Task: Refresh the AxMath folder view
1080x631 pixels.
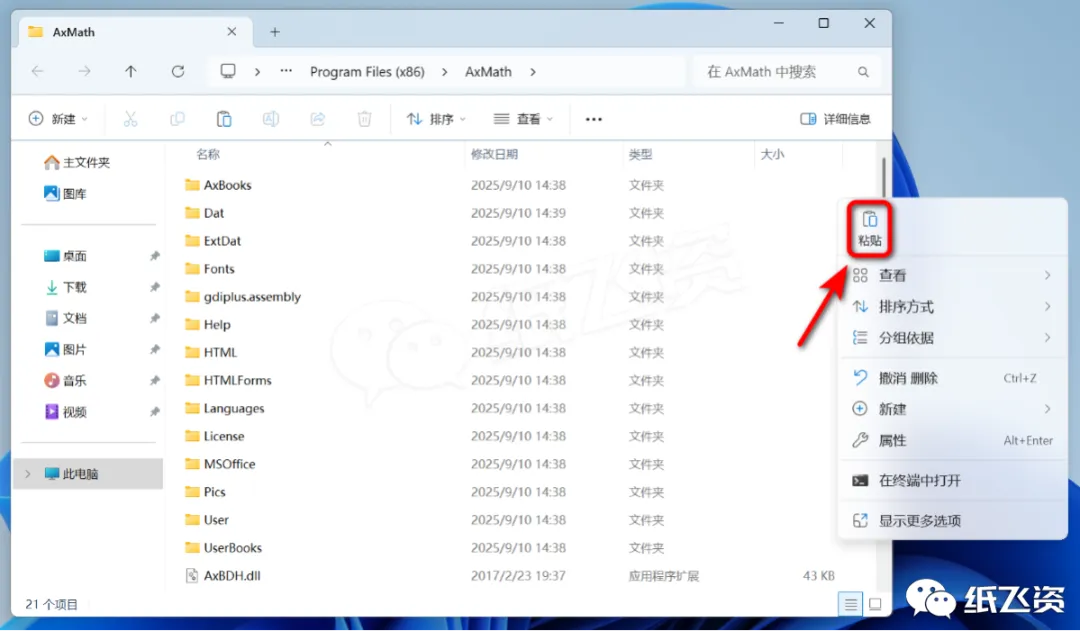Action: (178, 72)
